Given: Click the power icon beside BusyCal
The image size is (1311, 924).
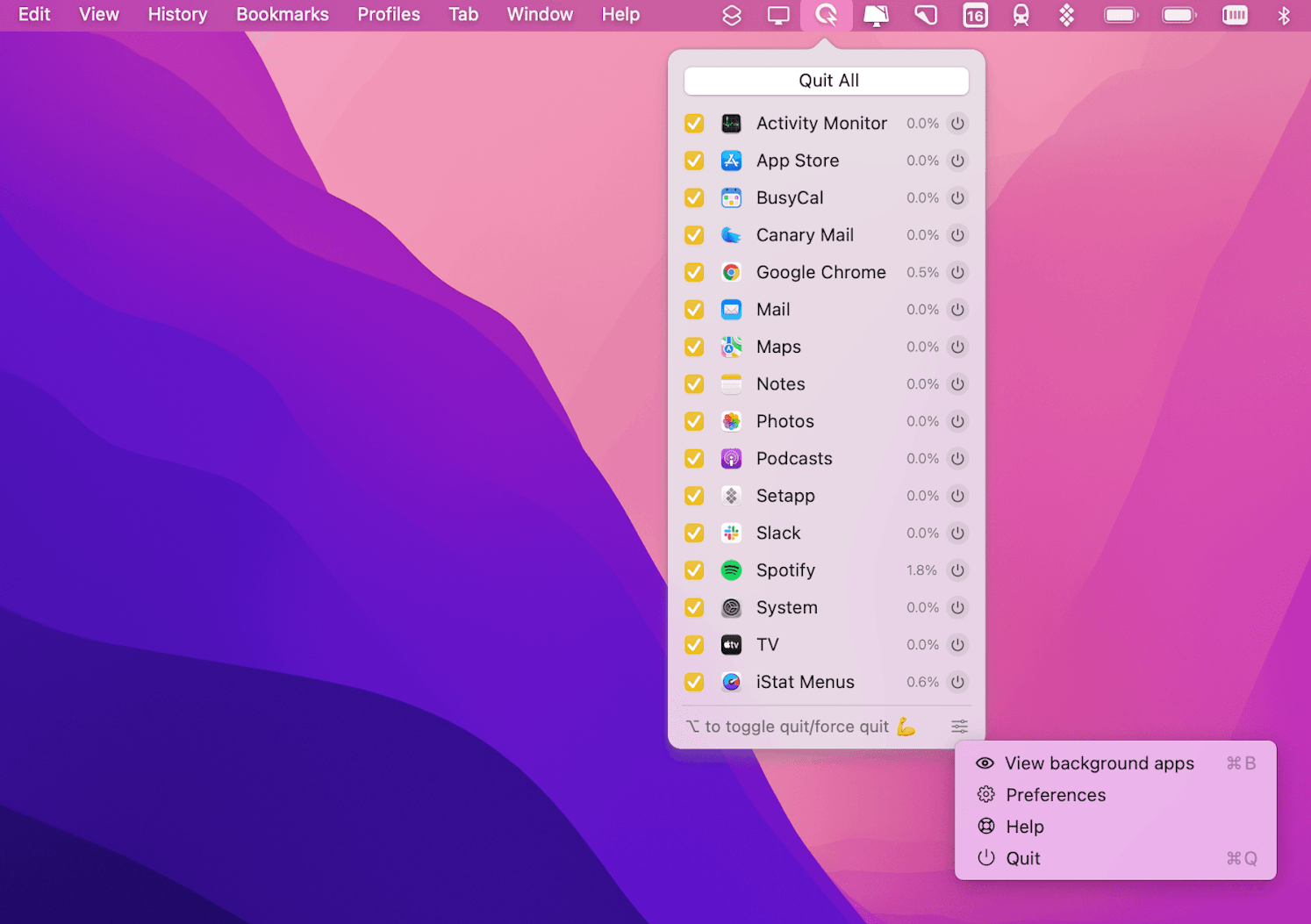Looking at the screenshot, I should coord(957,198).
